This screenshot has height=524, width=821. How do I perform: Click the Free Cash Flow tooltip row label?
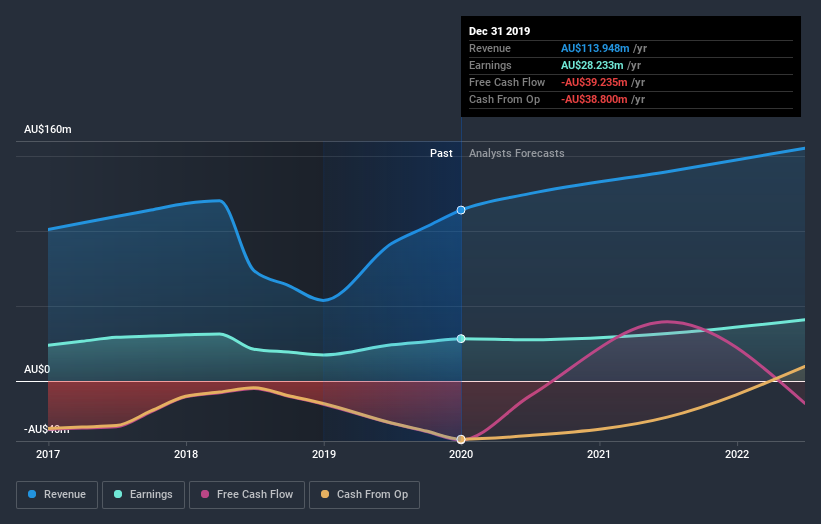tap(507, 83)
